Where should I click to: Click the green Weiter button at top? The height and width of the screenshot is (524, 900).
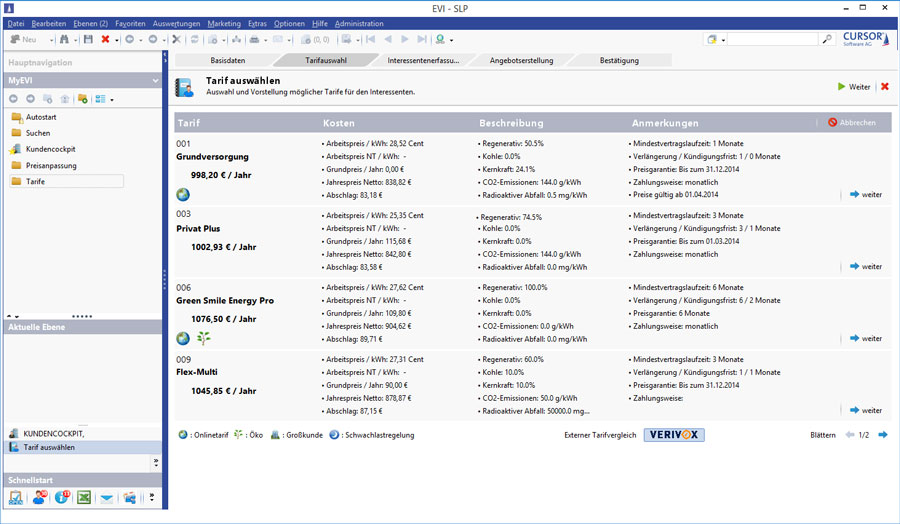[853, 87]
